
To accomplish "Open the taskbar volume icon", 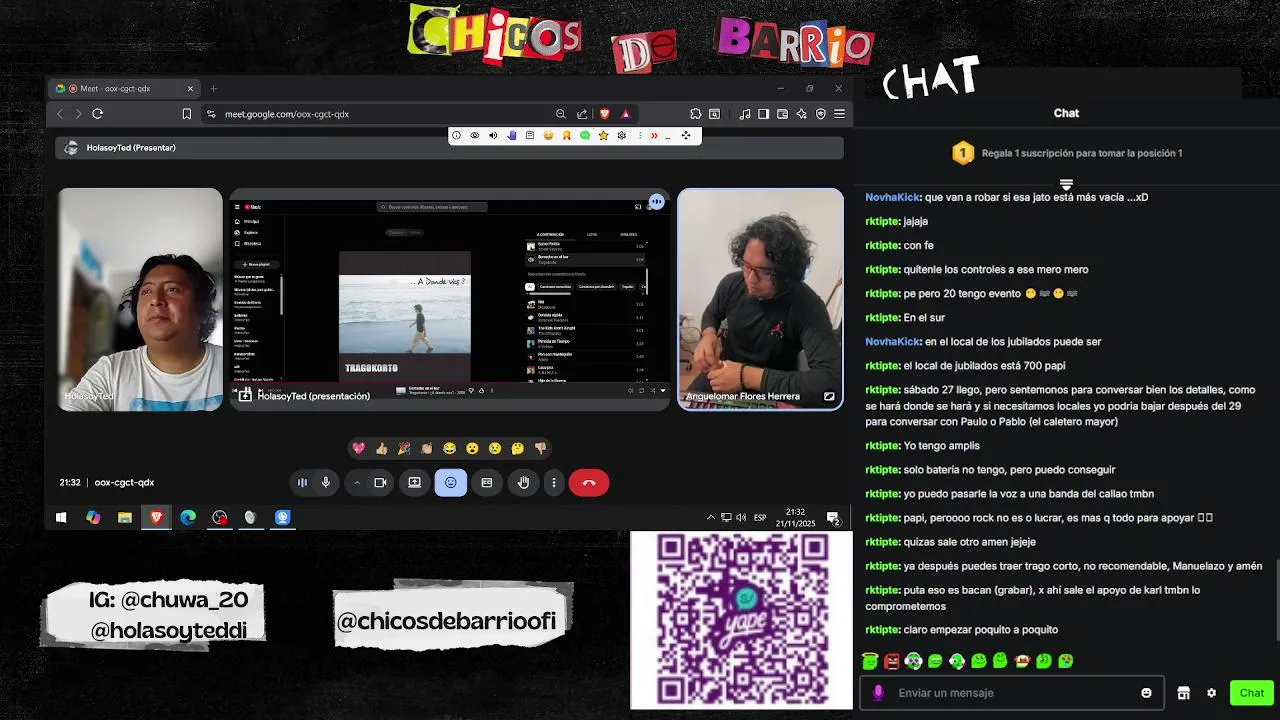I will pos(741,517).
